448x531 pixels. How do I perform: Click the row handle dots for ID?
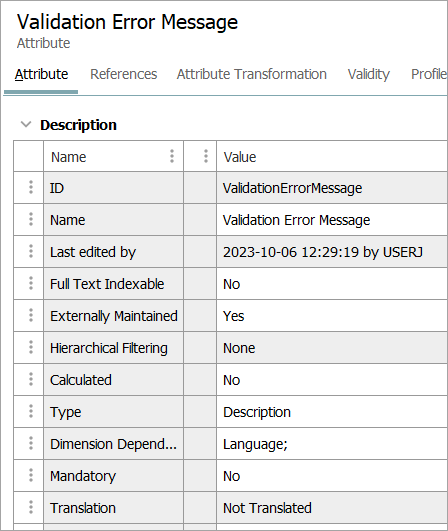31,187
